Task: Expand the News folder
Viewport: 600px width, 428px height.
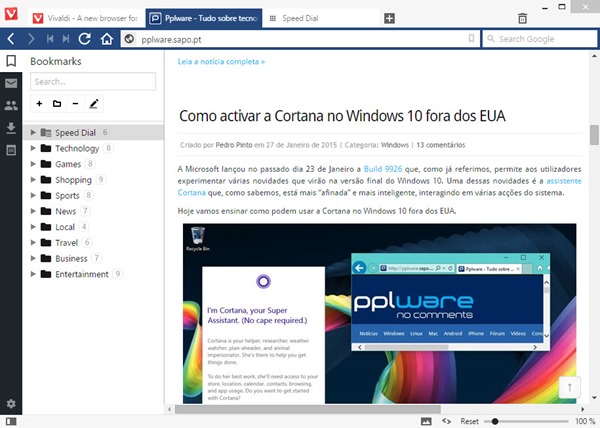Action: 33,211
